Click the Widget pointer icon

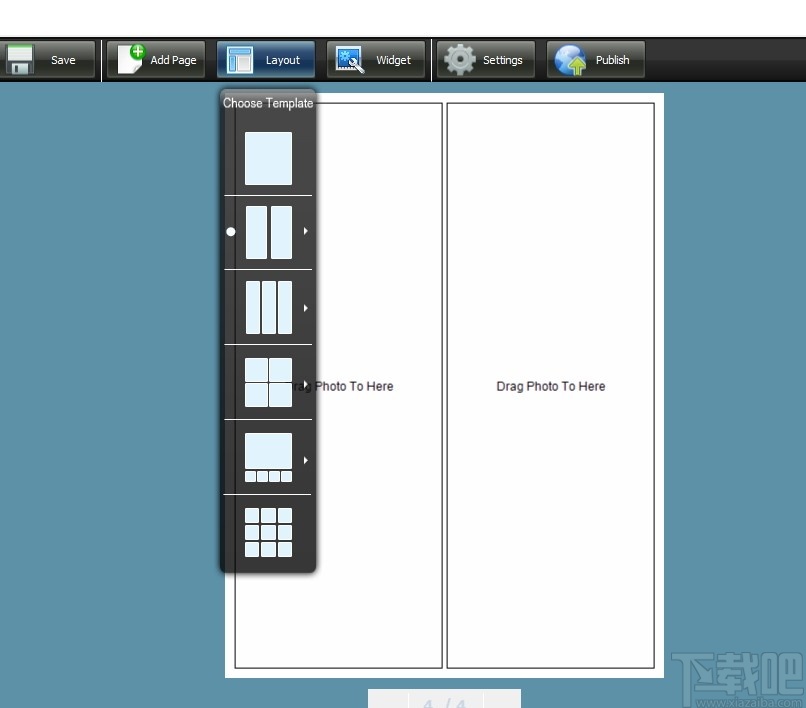pyautogui.click(x=351, y=59)
